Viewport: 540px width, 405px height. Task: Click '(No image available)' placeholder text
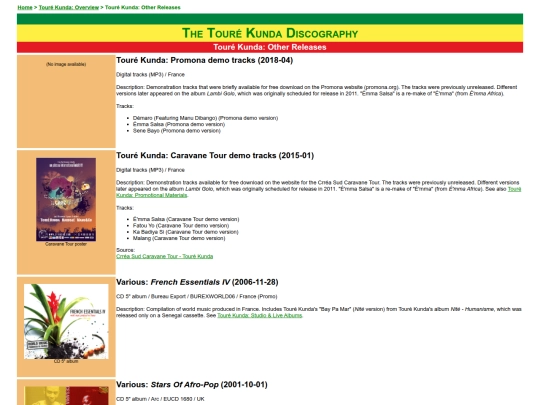tap(66, 64)
